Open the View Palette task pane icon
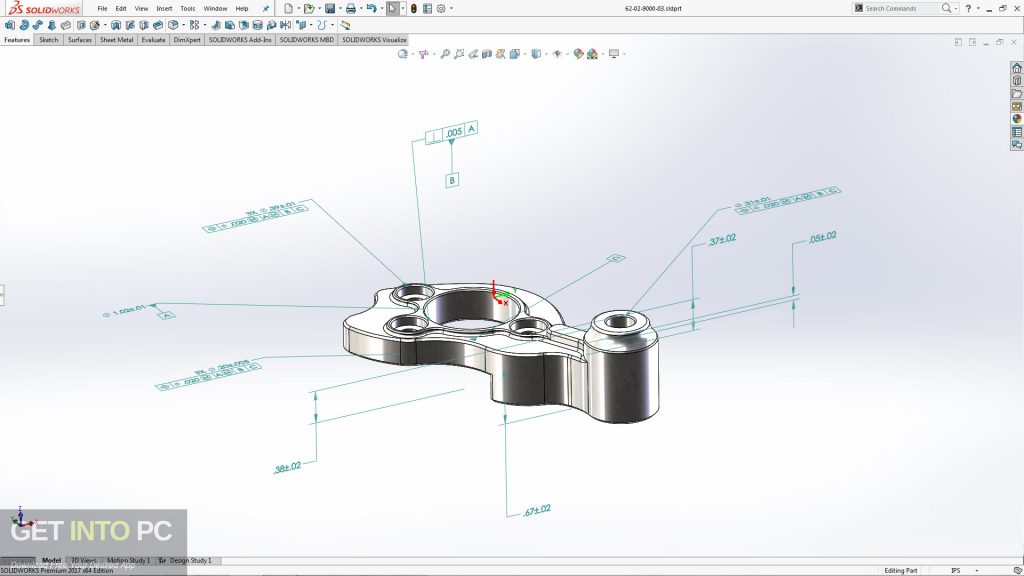Image resolution: width=1024 pixels, height=576 pixels. (x=1017, y=106)
